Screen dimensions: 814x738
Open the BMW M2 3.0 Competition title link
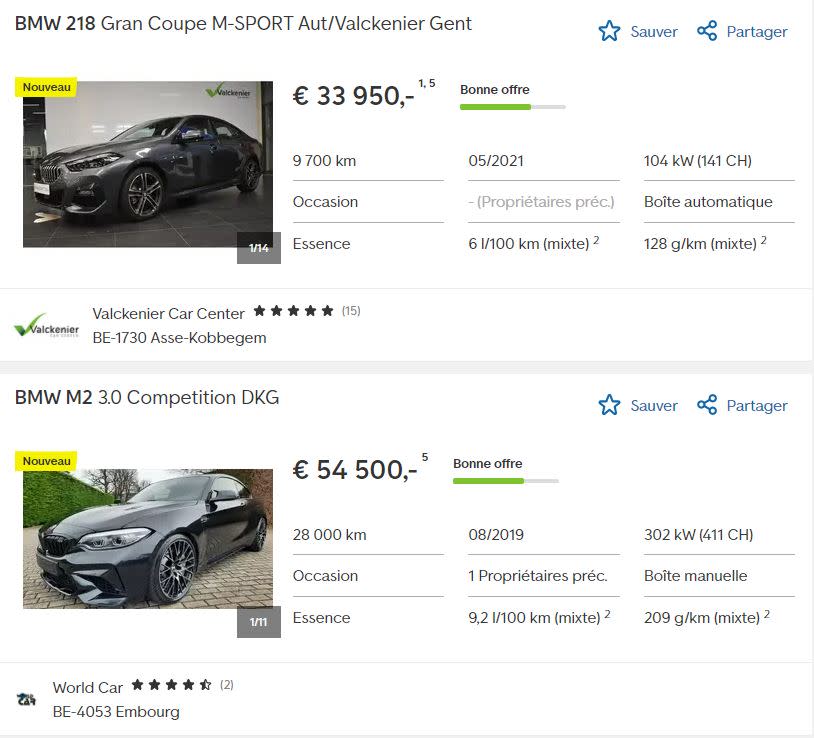(x=147, y=397)
